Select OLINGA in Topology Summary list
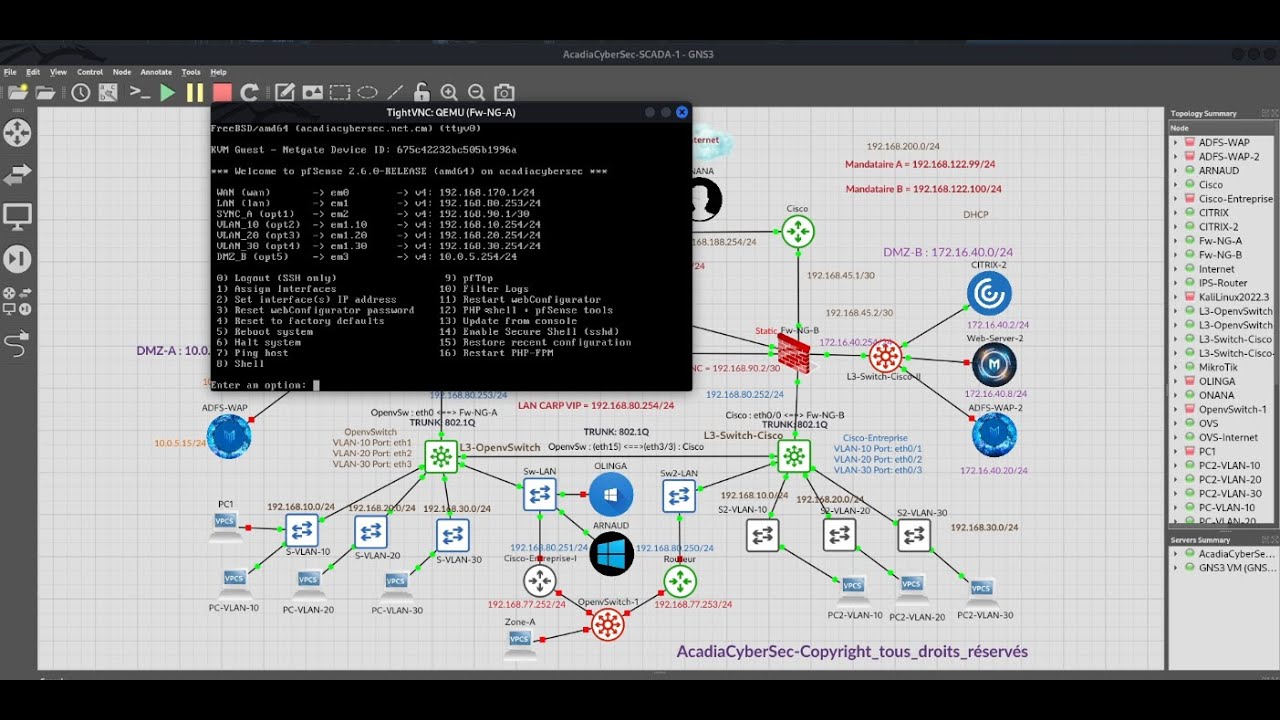The height and width of the screenshot is (720, 1280). click(1217, 381)
